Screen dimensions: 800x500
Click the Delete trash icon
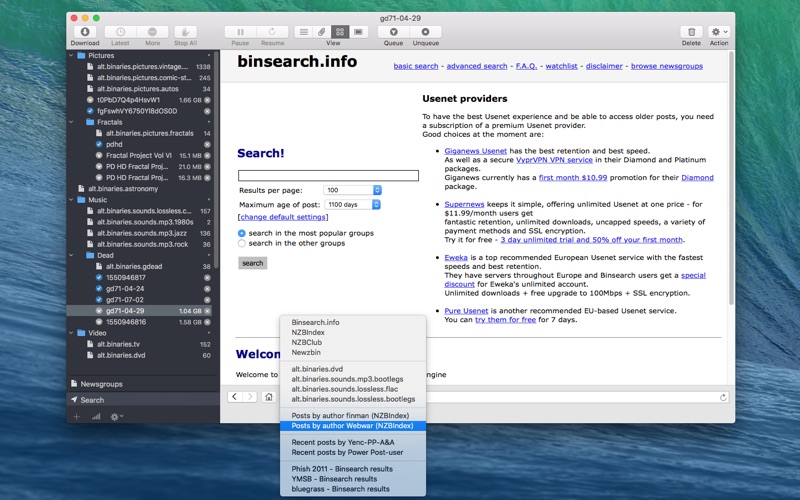(x=691, y=32)
